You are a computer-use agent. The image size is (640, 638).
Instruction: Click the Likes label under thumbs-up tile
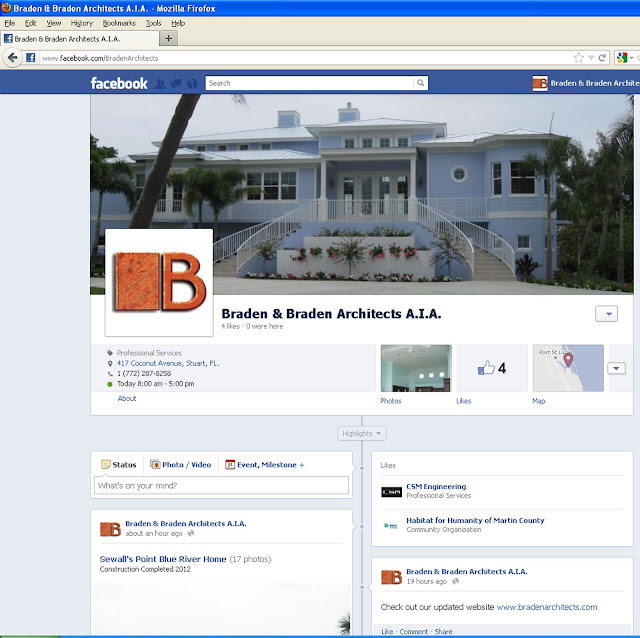(x=464, y=401)
